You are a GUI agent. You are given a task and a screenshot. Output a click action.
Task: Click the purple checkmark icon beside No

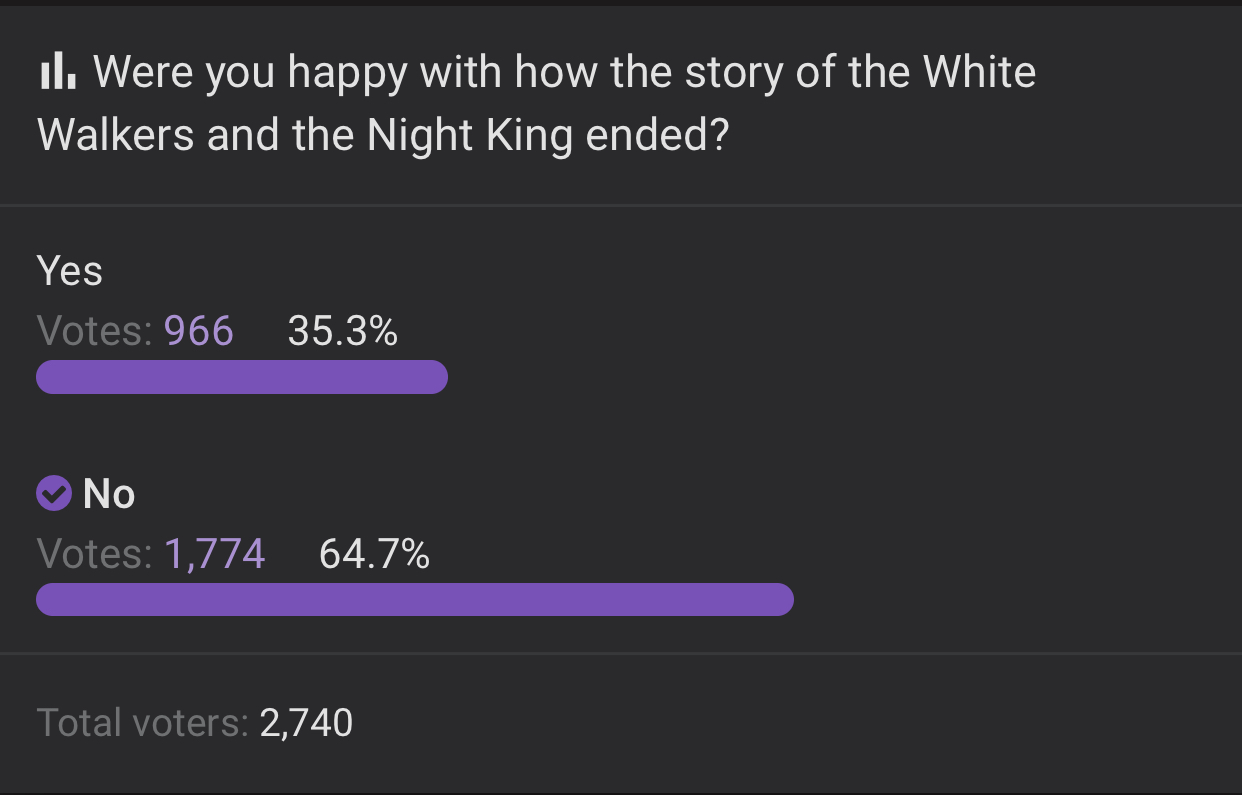[x=54, y=493]
